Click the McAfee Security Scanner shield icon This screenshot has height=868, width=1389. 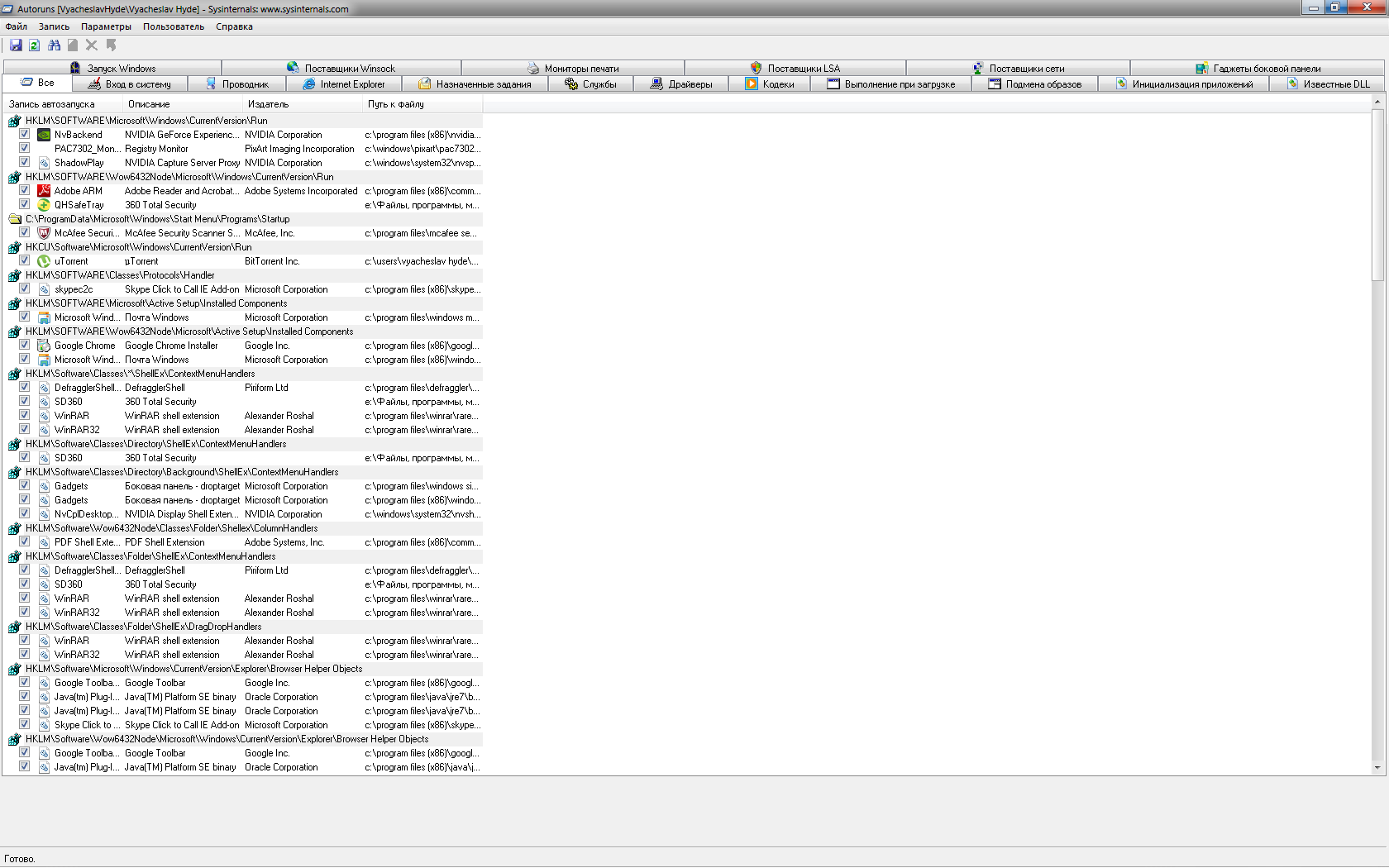pos(44,233)
